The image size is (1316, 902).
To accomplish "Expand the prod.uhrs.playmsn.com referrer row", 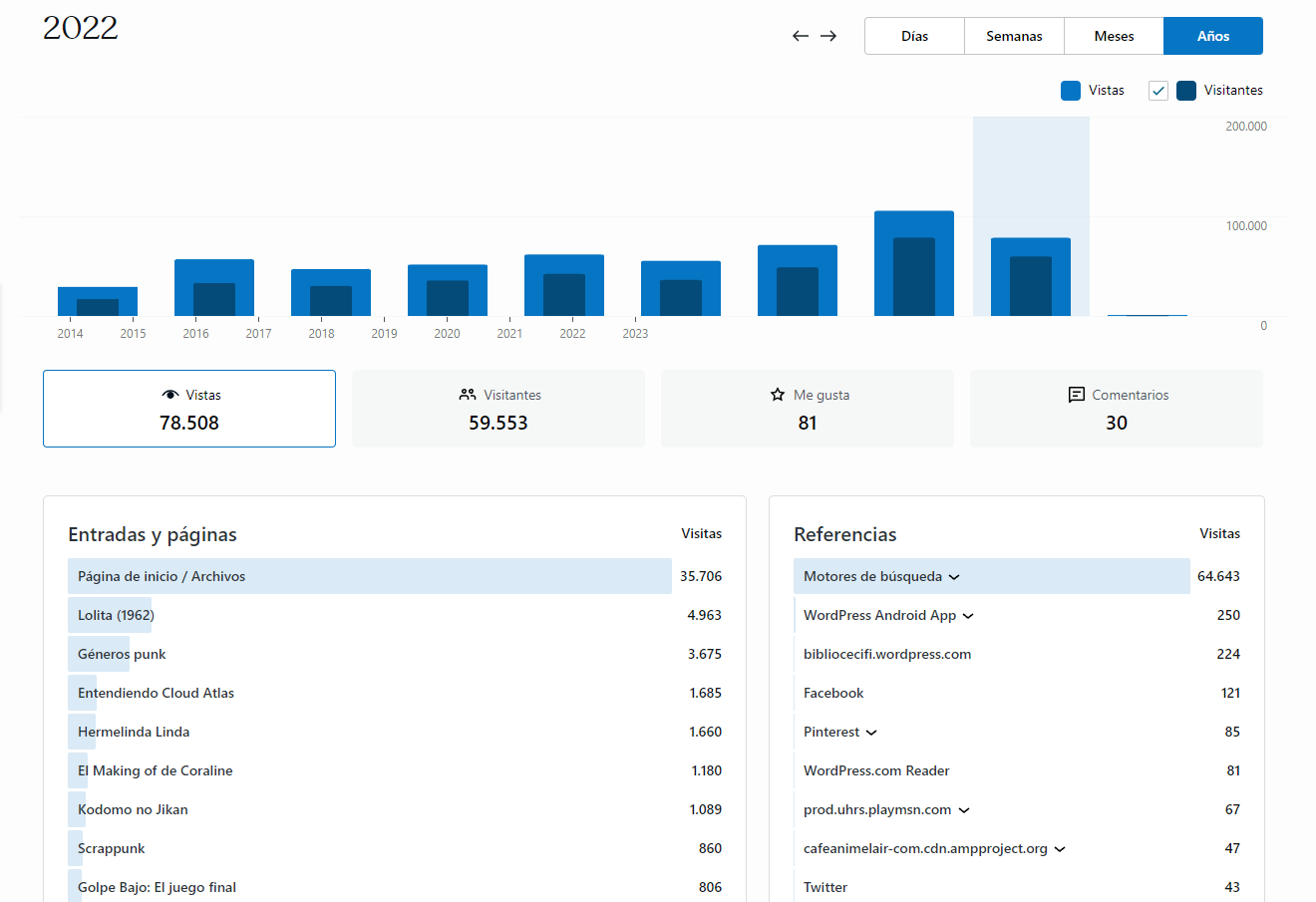I will click(x=964, y=810).
